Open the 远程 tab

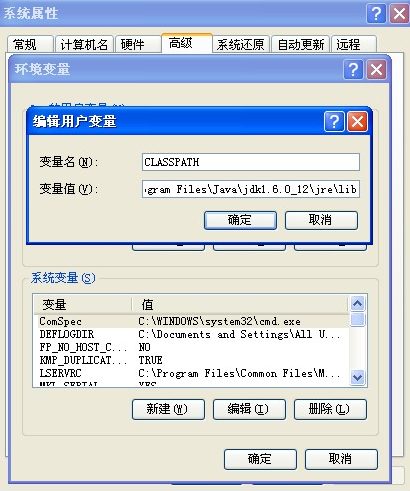point(354,44)
